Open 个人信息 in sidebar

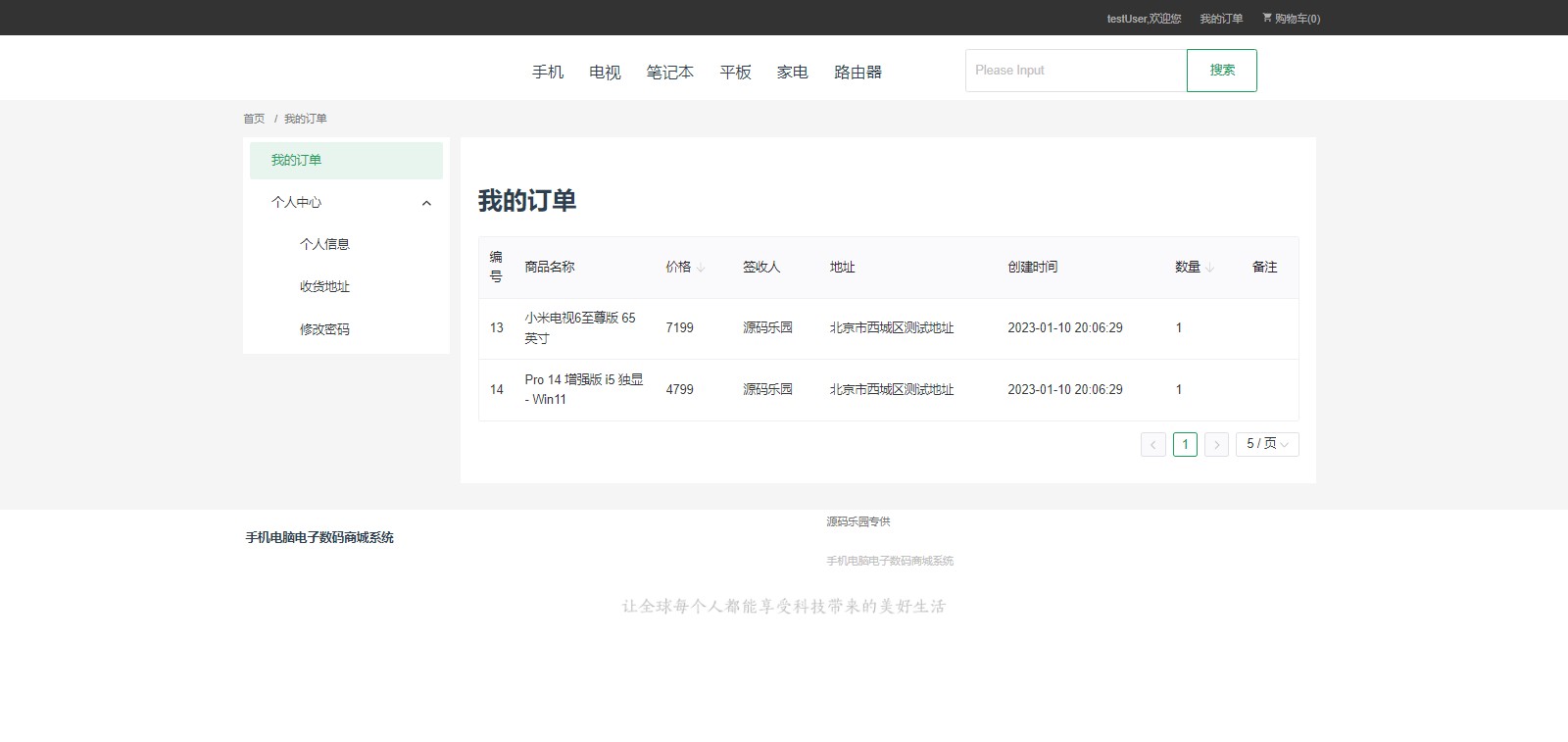click(x=324, y=244)
